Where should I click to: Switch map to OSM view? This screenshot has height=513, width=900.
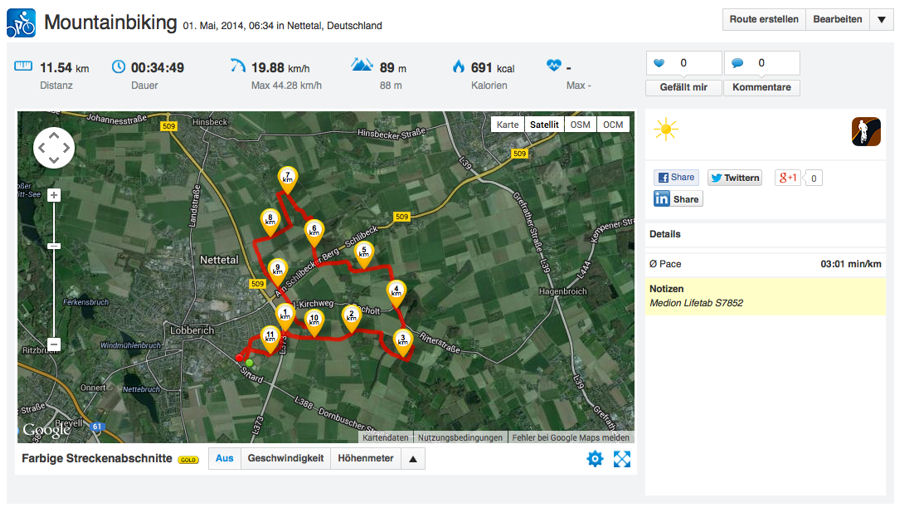[580, 125]
